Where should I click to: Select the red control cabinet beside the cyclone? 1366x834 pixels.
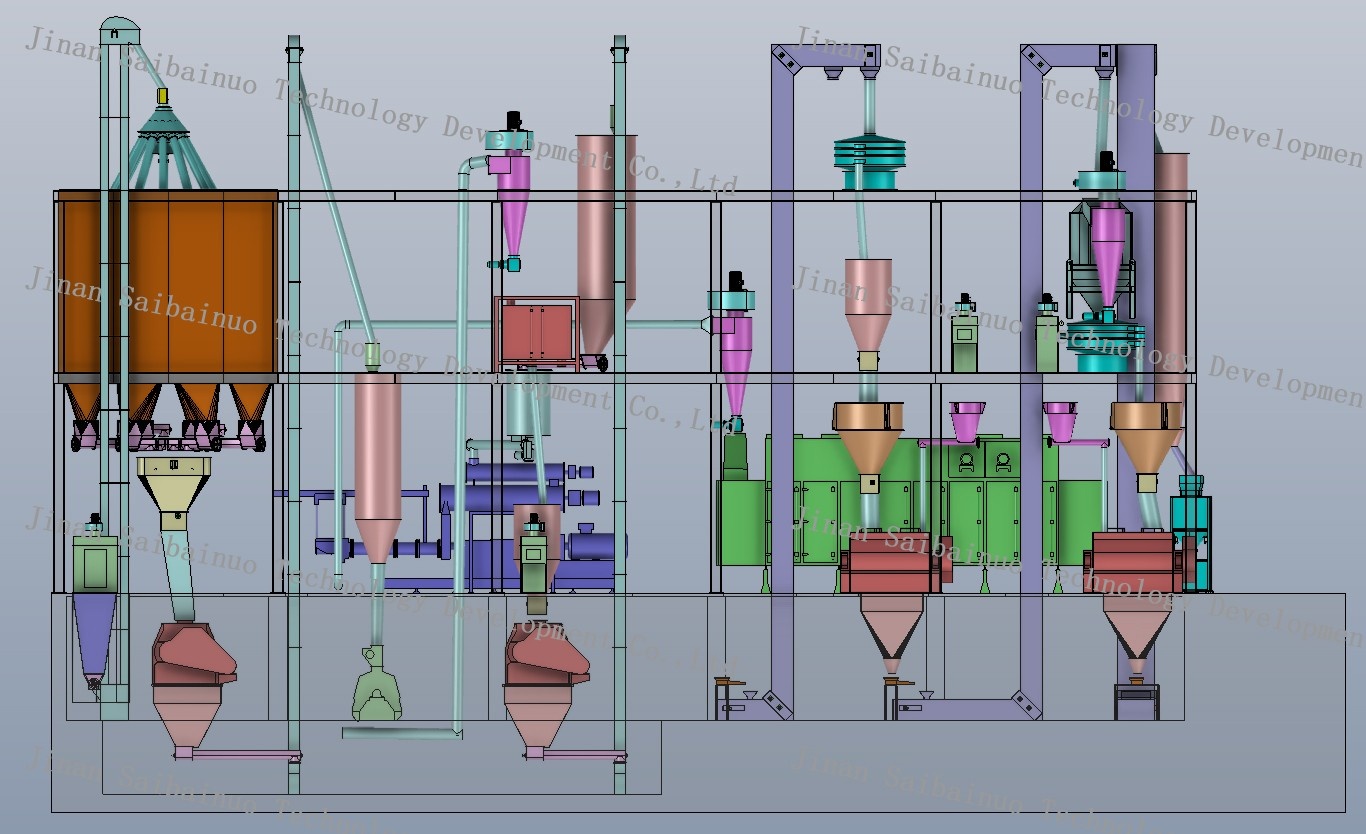tap(533, 330)
